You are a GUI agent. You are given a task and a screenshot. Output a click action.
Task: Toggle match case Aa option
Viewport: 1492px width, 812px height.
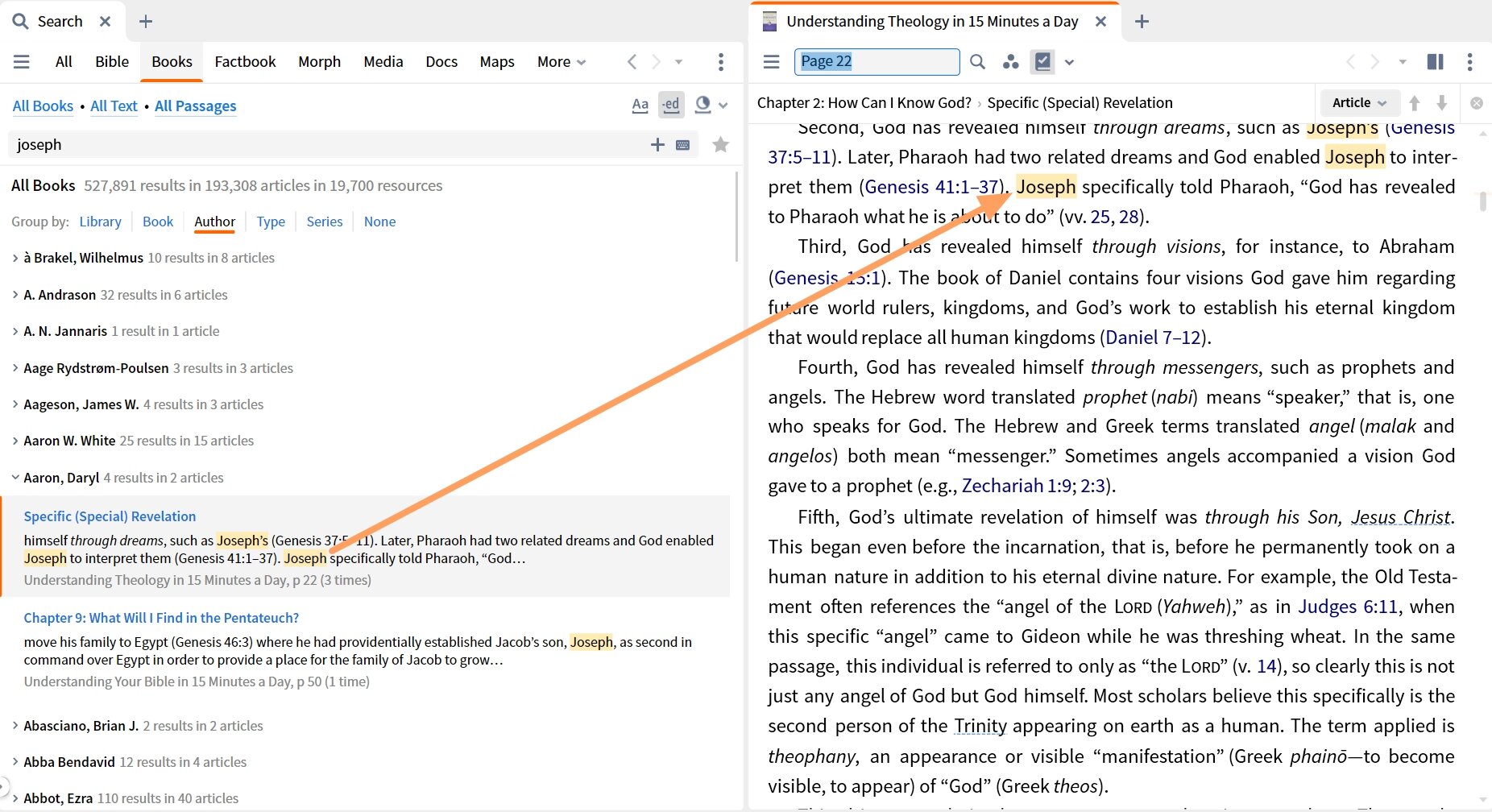640,105
